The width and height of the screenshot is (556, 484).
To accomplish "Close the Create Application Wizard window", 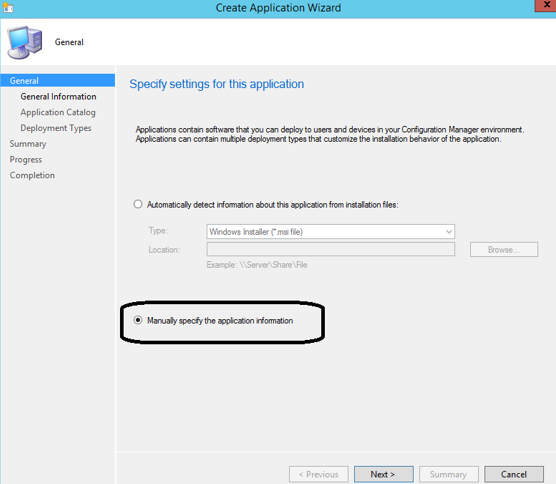I will click(x=546, y=5).
